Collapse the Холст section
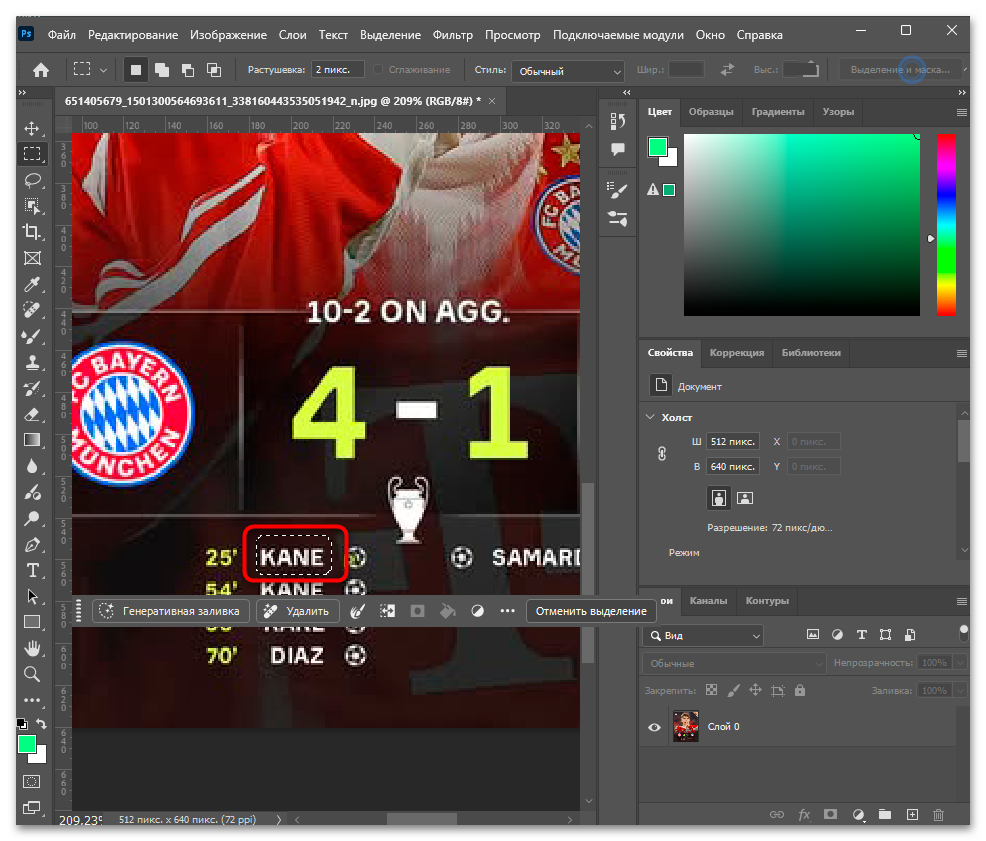The width and height of the screenshot is (986, 841). [x=651, y=417]
